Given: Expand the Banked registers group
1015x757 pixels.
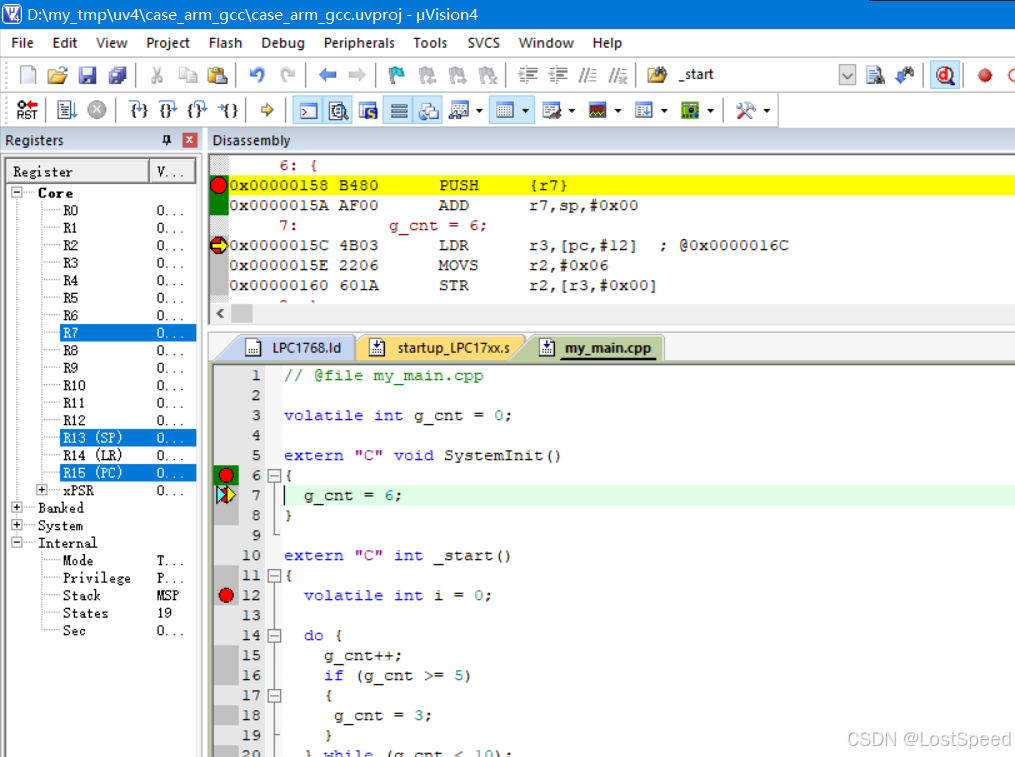Looking at the screenshot, I should pos(17,507).
